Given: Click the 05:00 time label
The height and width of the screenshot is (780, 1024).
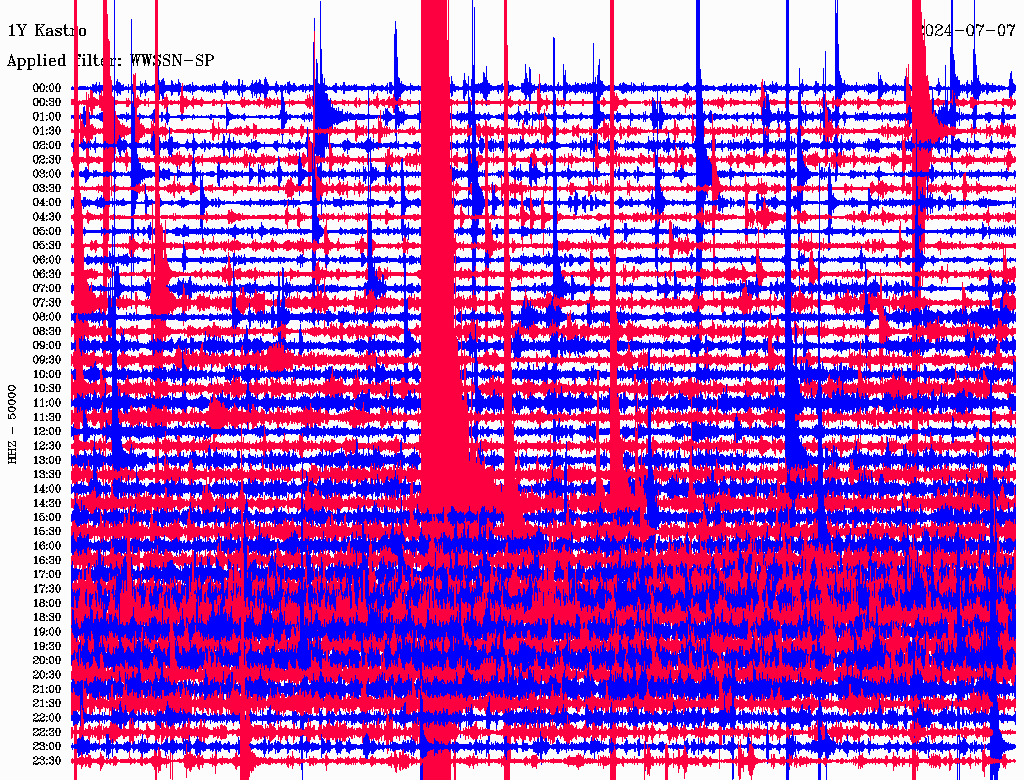Looking at the screenshot, I should [x=47, y=231].
